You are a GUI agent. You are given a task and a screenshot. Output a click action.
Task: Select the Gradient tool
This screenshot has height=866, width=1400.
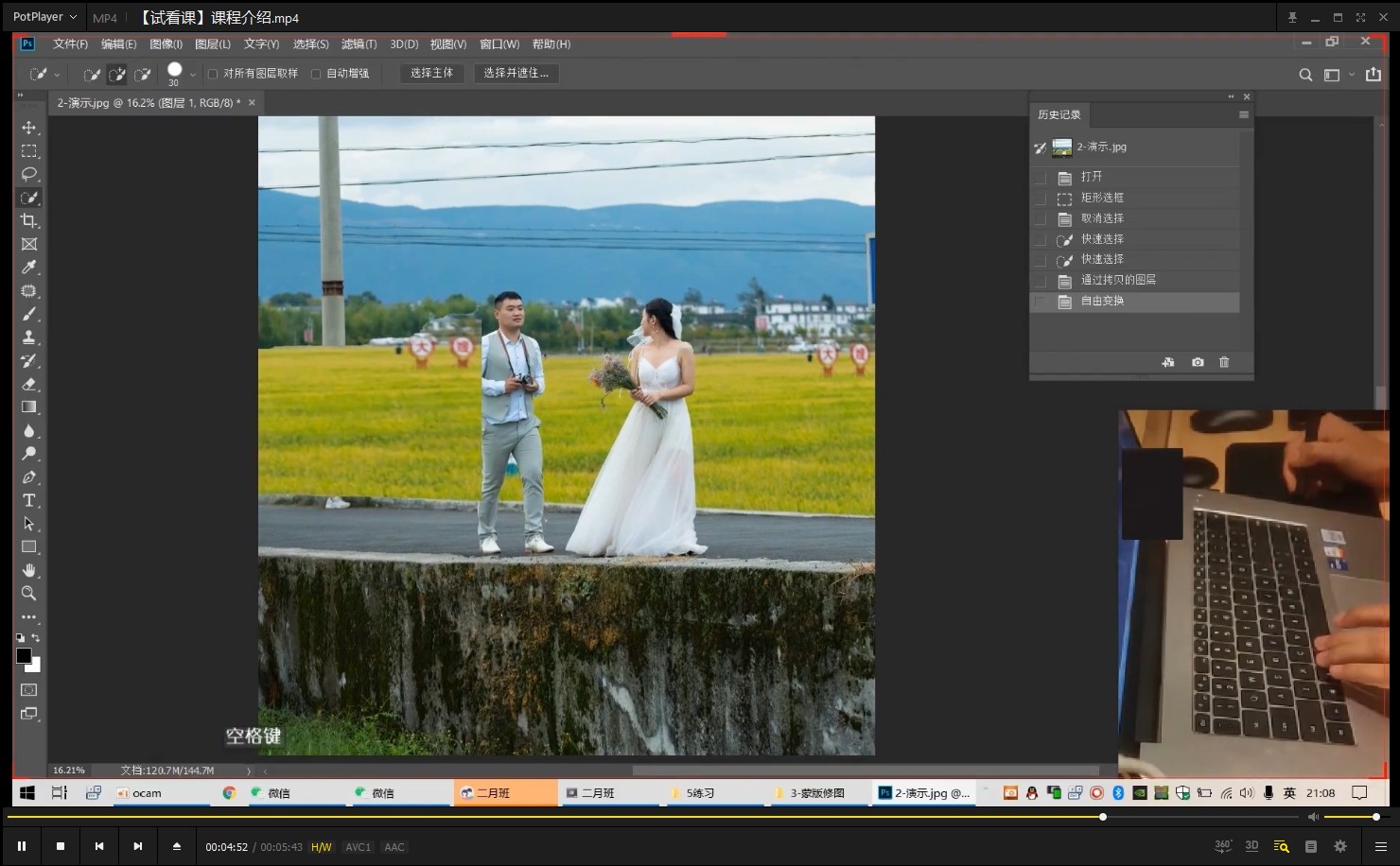29,407
